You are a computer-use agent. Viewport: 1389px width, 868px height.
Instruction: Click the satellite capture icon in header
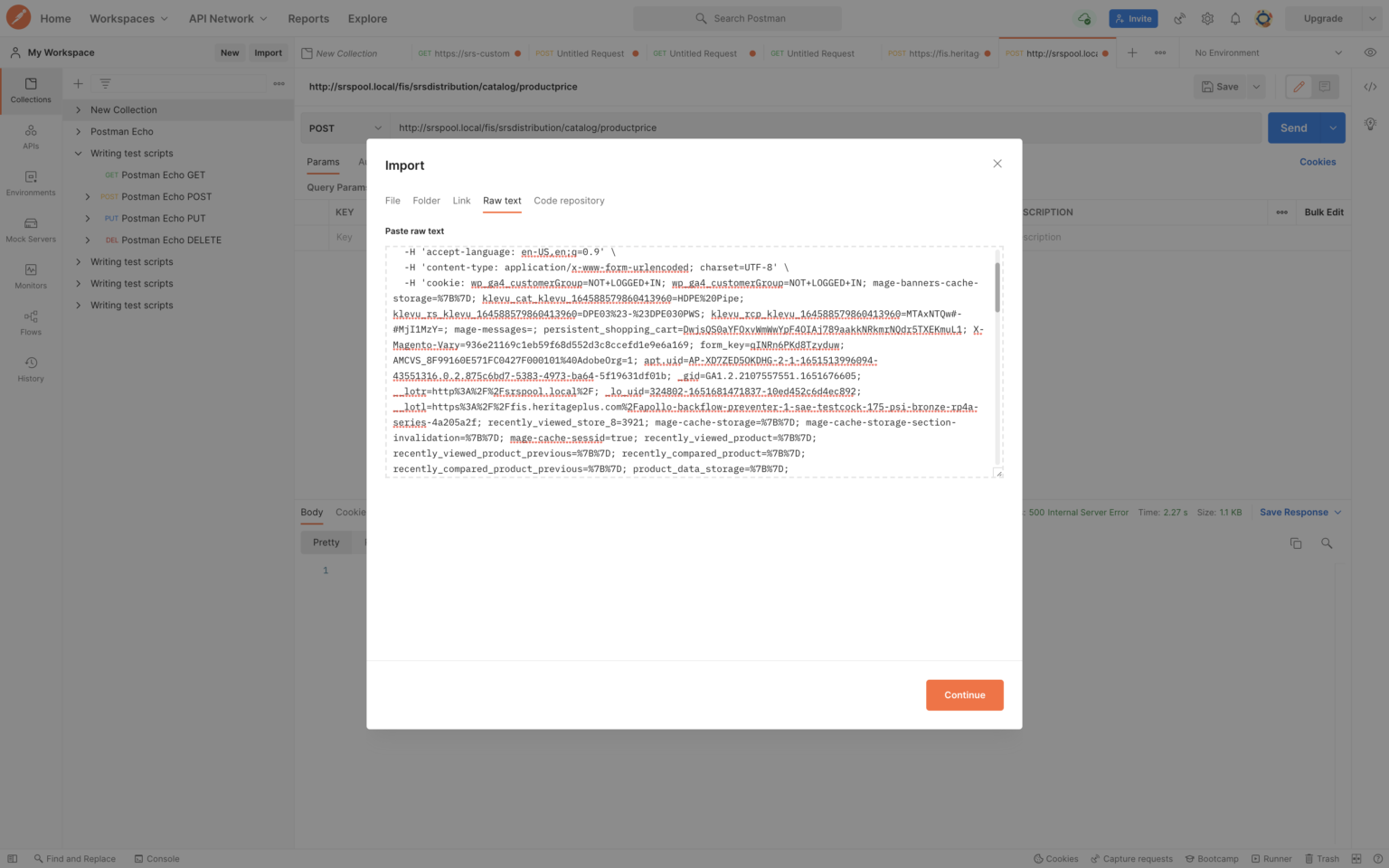click(1179, 18)
